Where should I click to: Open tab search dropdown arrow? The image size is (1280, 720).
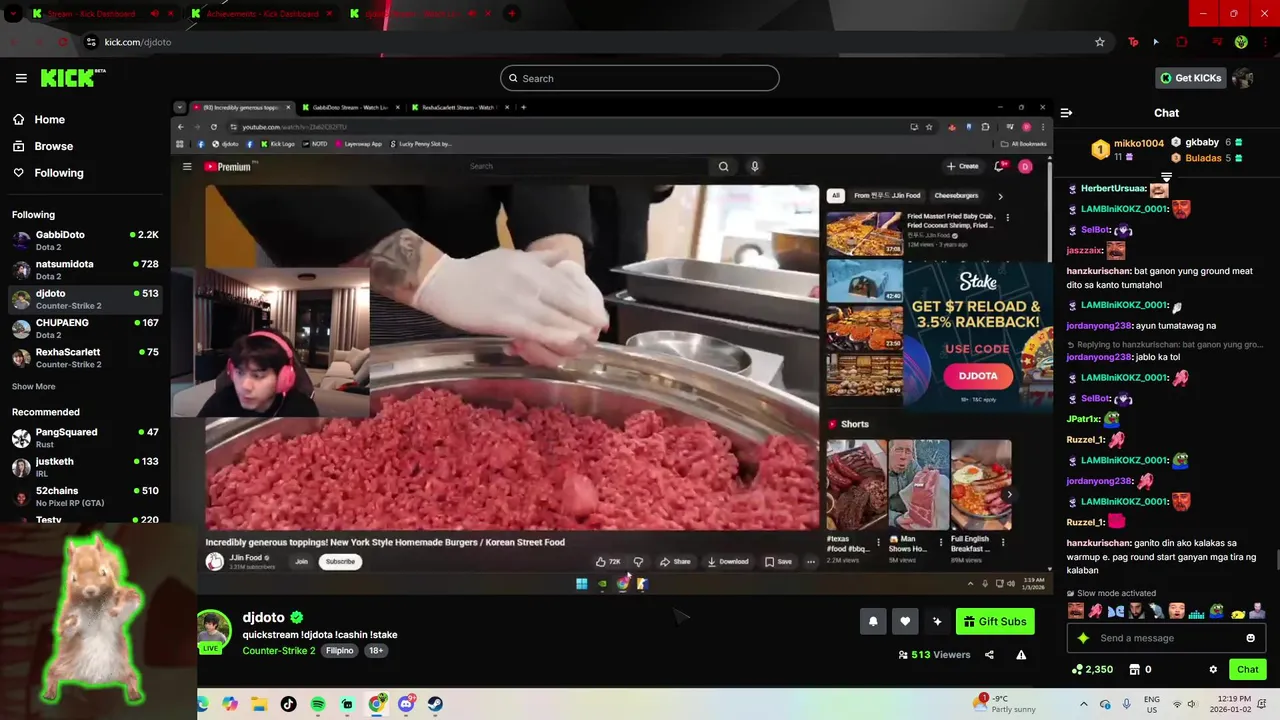13,14
